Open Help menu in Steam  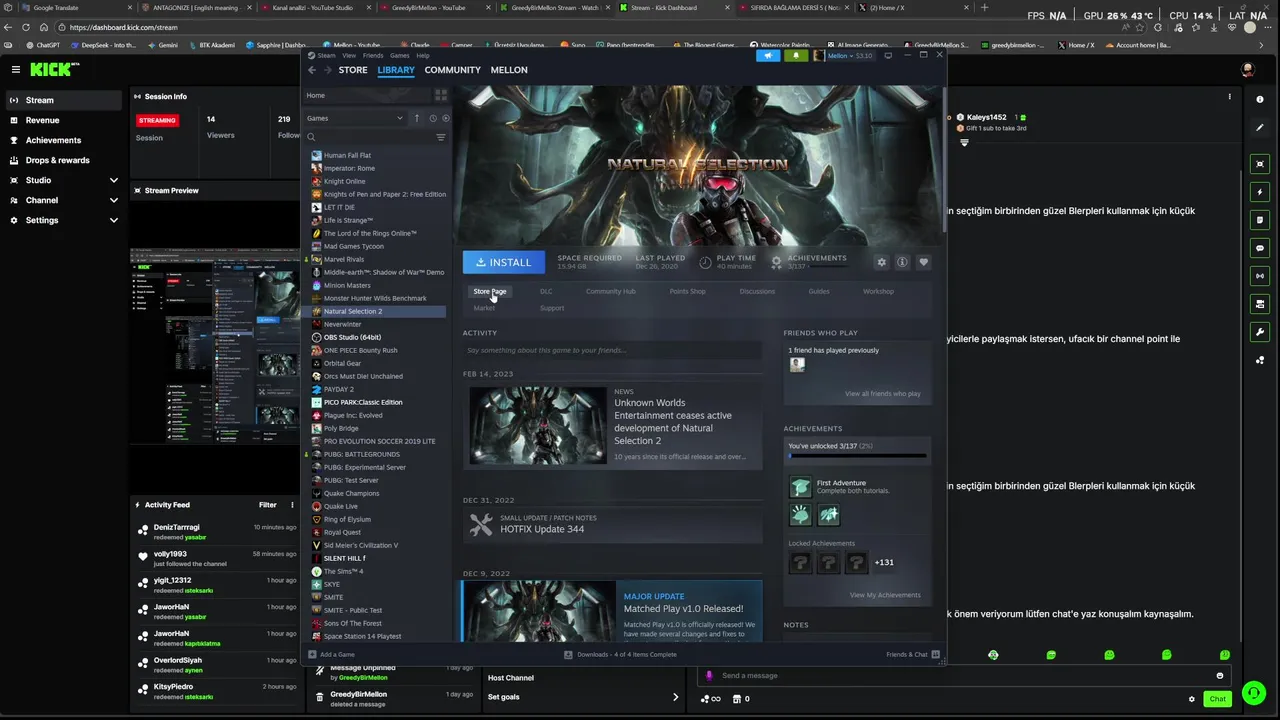pos(423,56)
